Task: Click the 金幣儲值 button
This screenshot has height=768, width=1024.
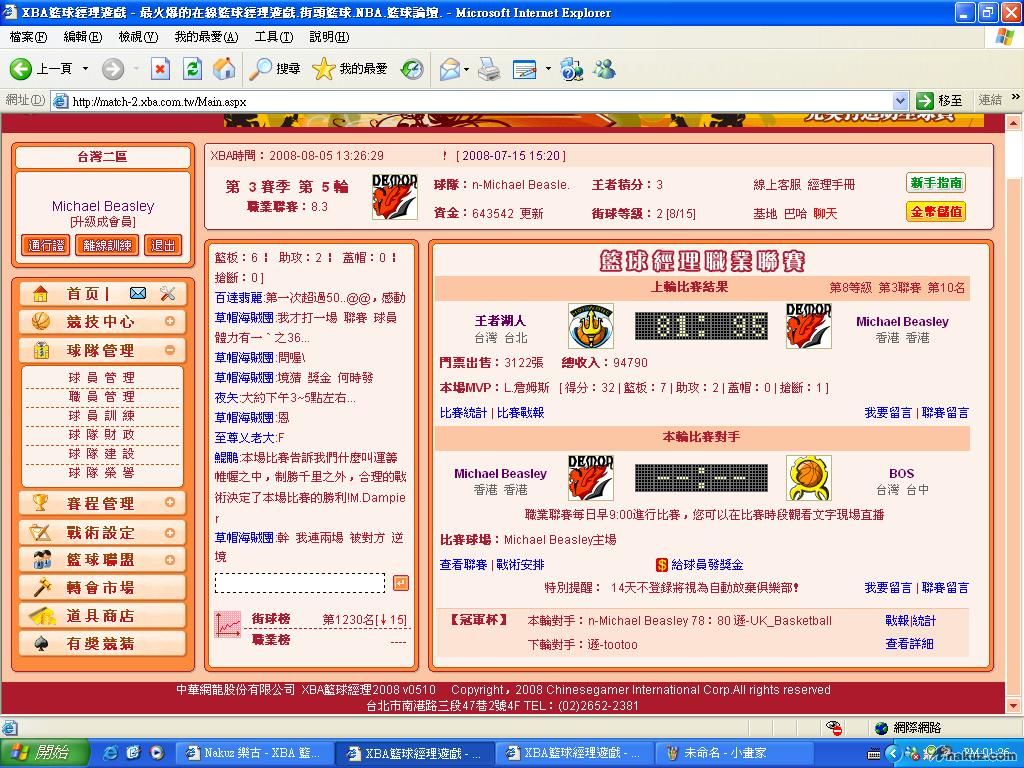Action: [x=936, y=212]
